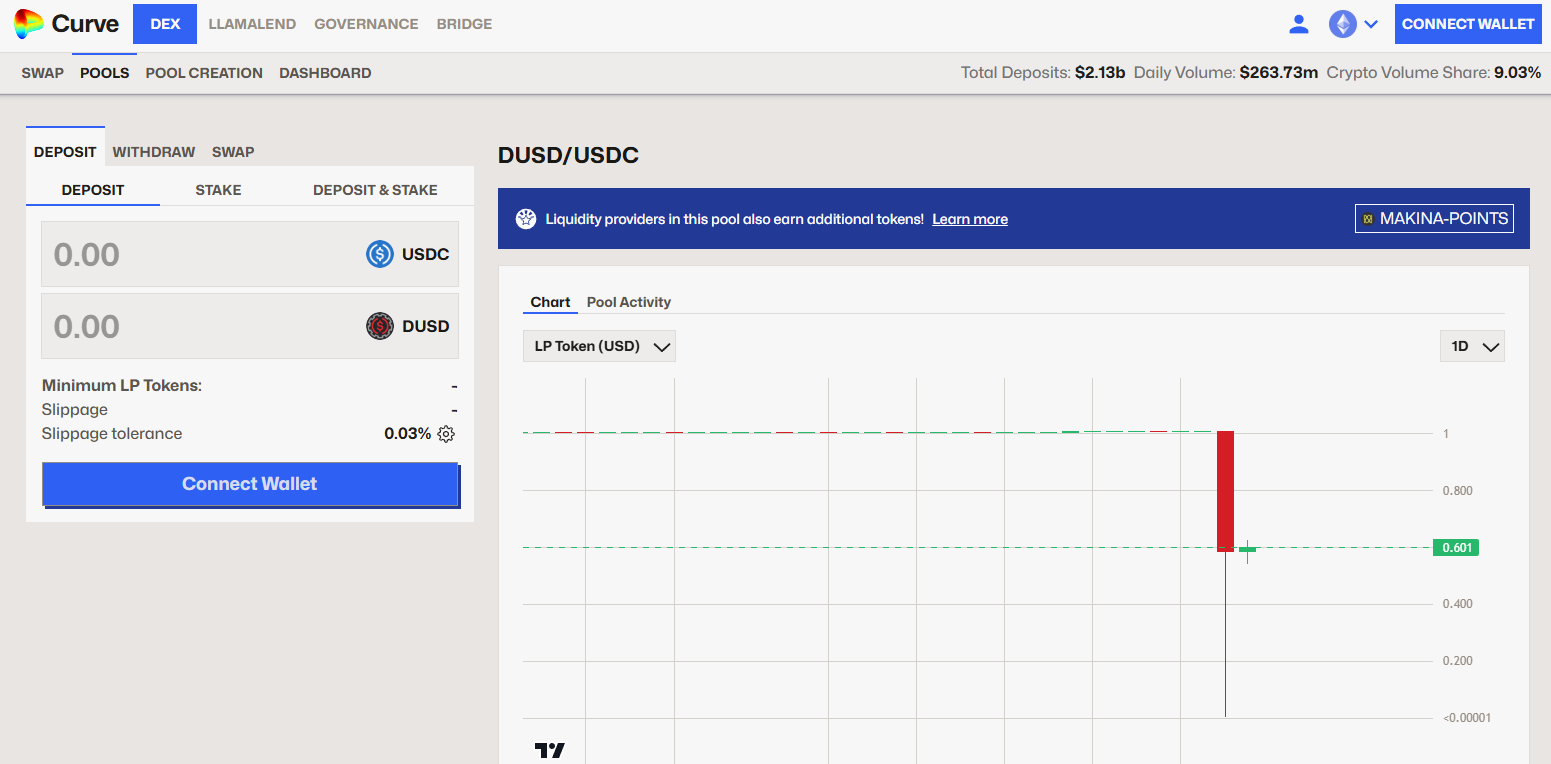Click the MAKINA-POINTS badge
This screenshot has height=764, width=1551.
pyautogui.click(x=1434, y=218)
